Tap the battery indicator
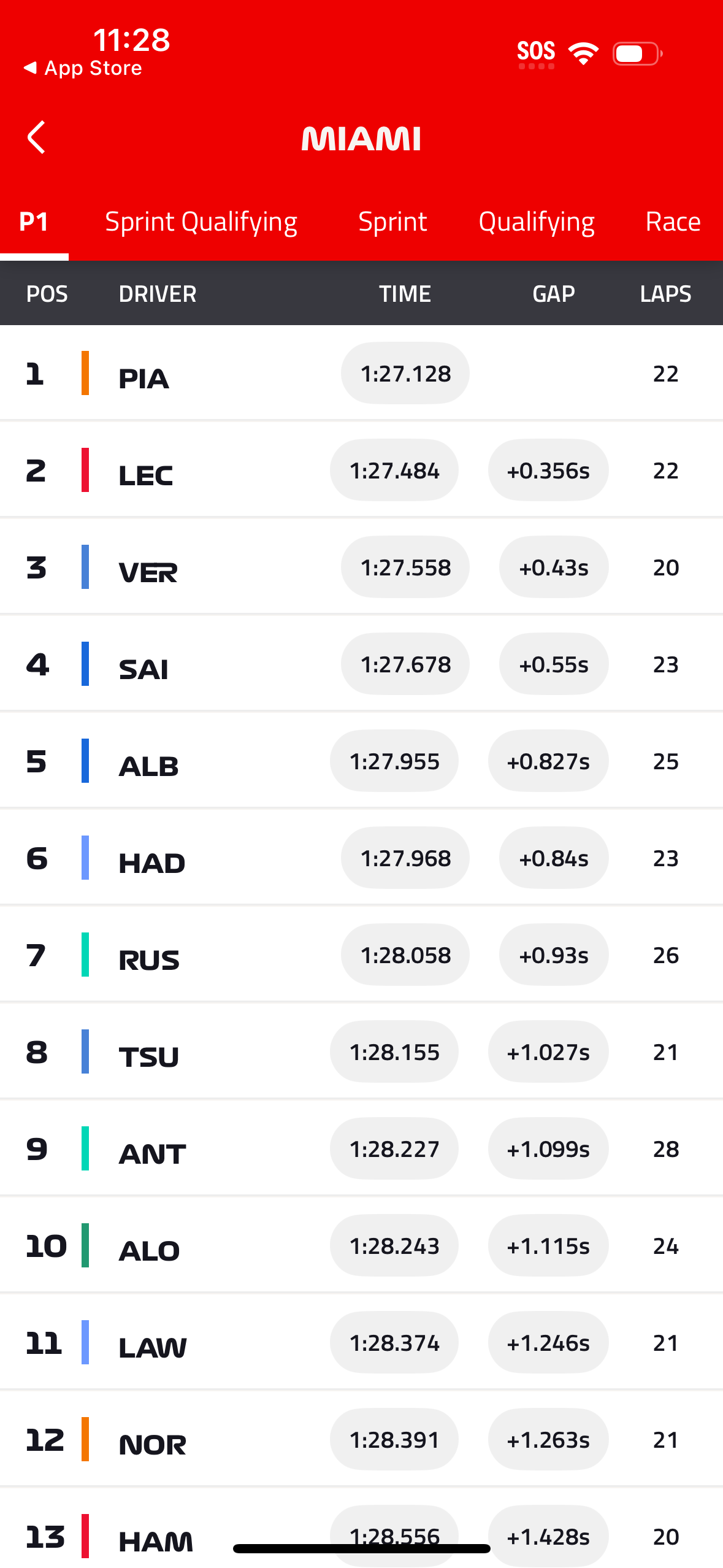 [635, 53]
